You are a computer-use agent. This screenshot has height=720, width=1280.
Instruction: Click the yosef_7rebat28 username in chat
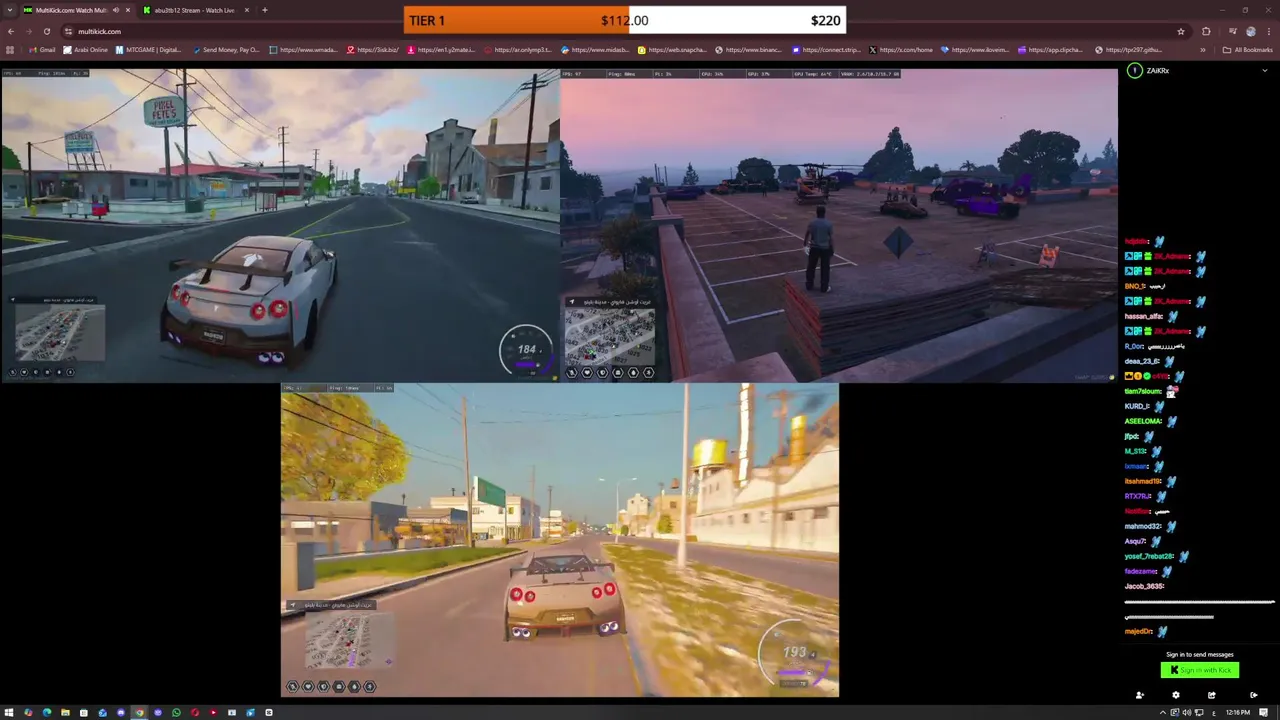click(1148, 556)
